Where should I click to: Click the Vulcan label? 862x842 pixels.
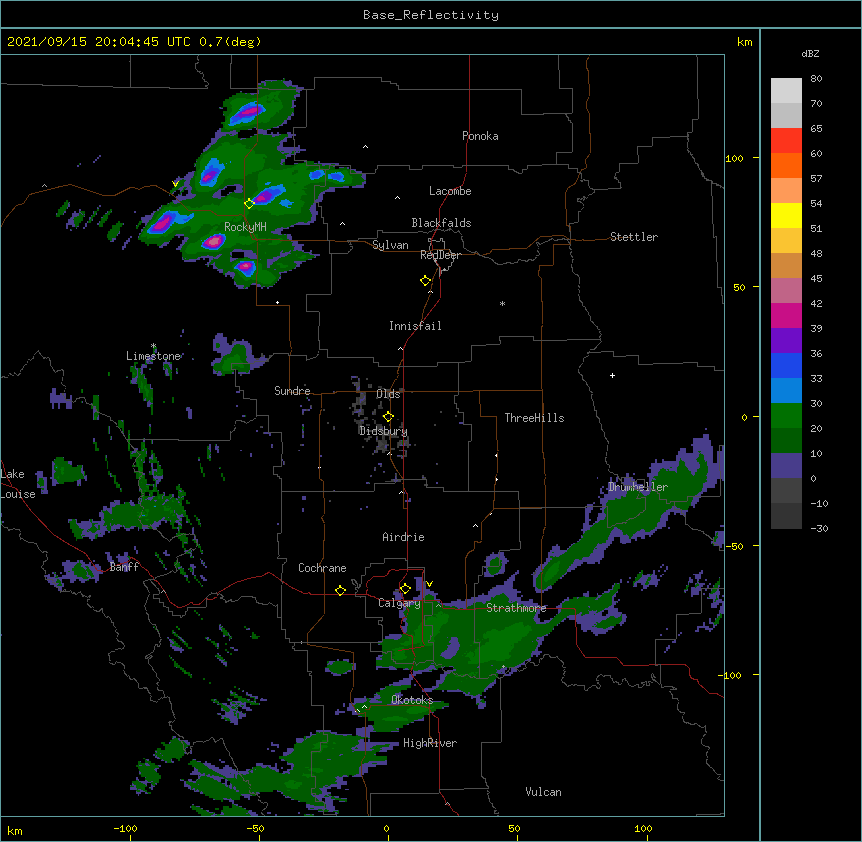(x=543, y=792)
